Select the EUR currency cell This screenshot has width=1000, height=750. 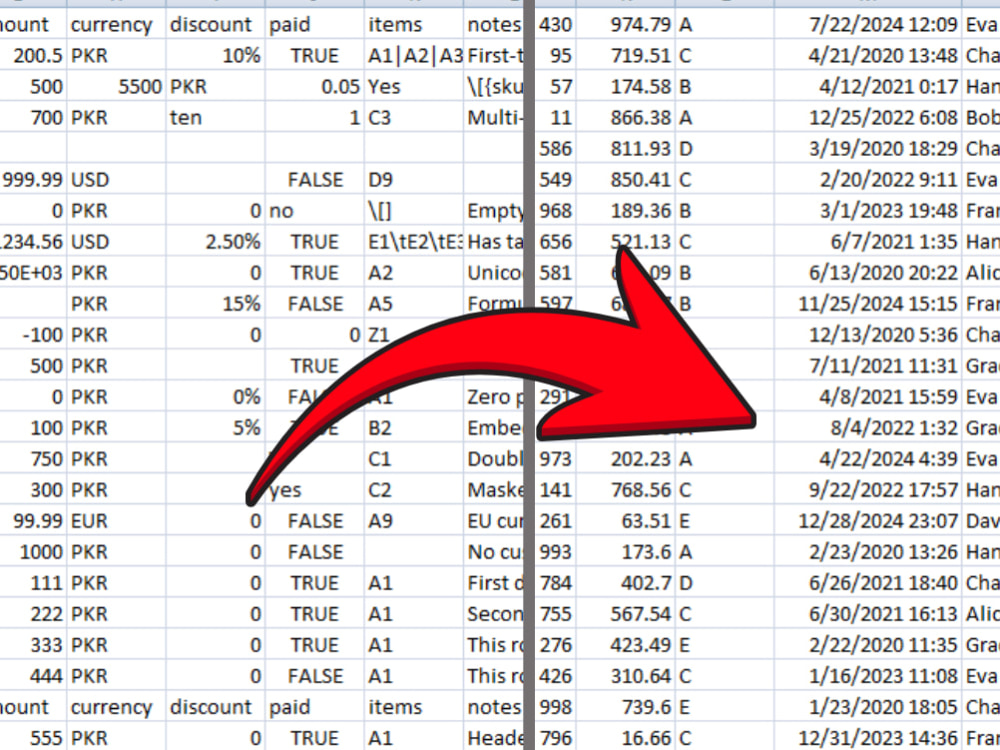116,521
